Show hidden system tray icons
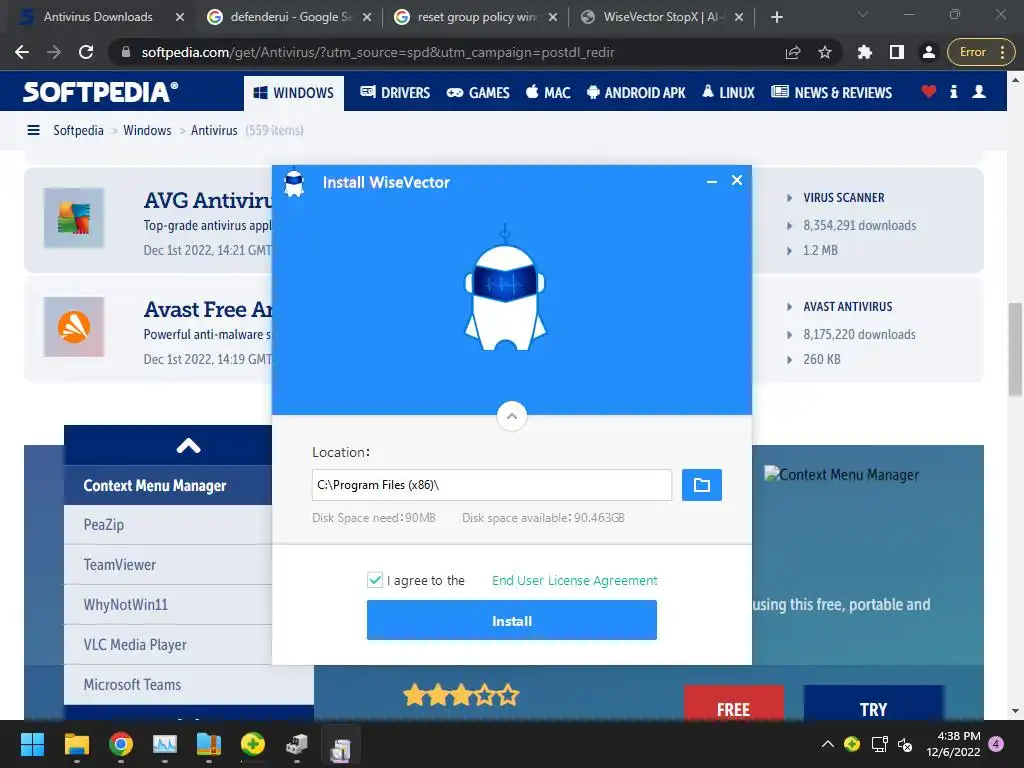 click(x=827, y=744)
